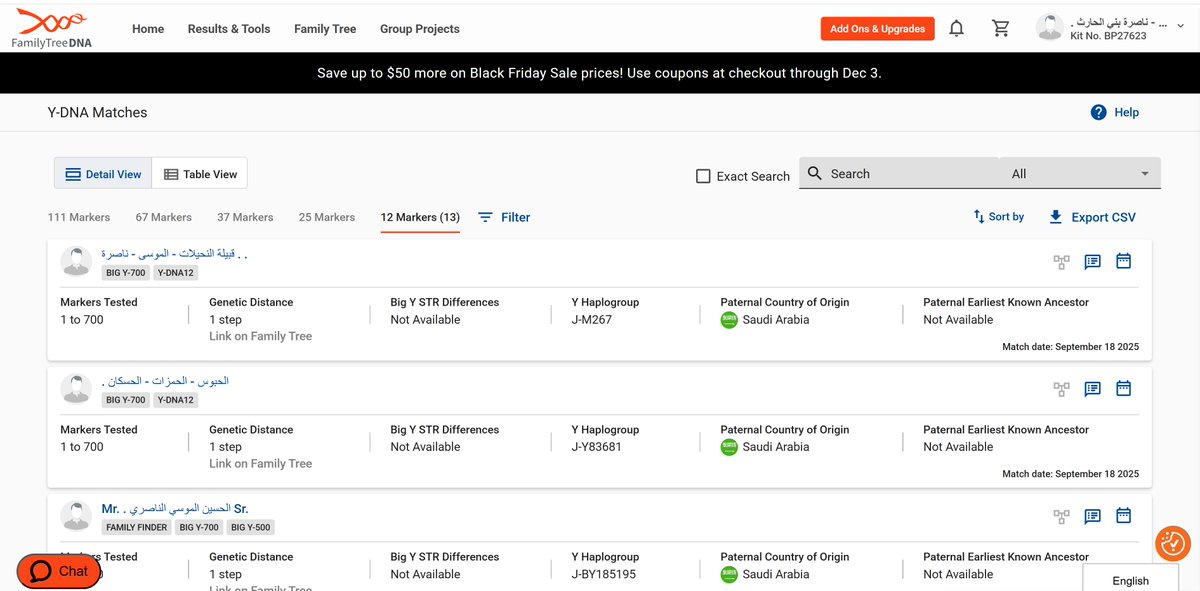Click Link on Family Tree for J-M267
1200x591 pixels.
click(x=260, y=336)
